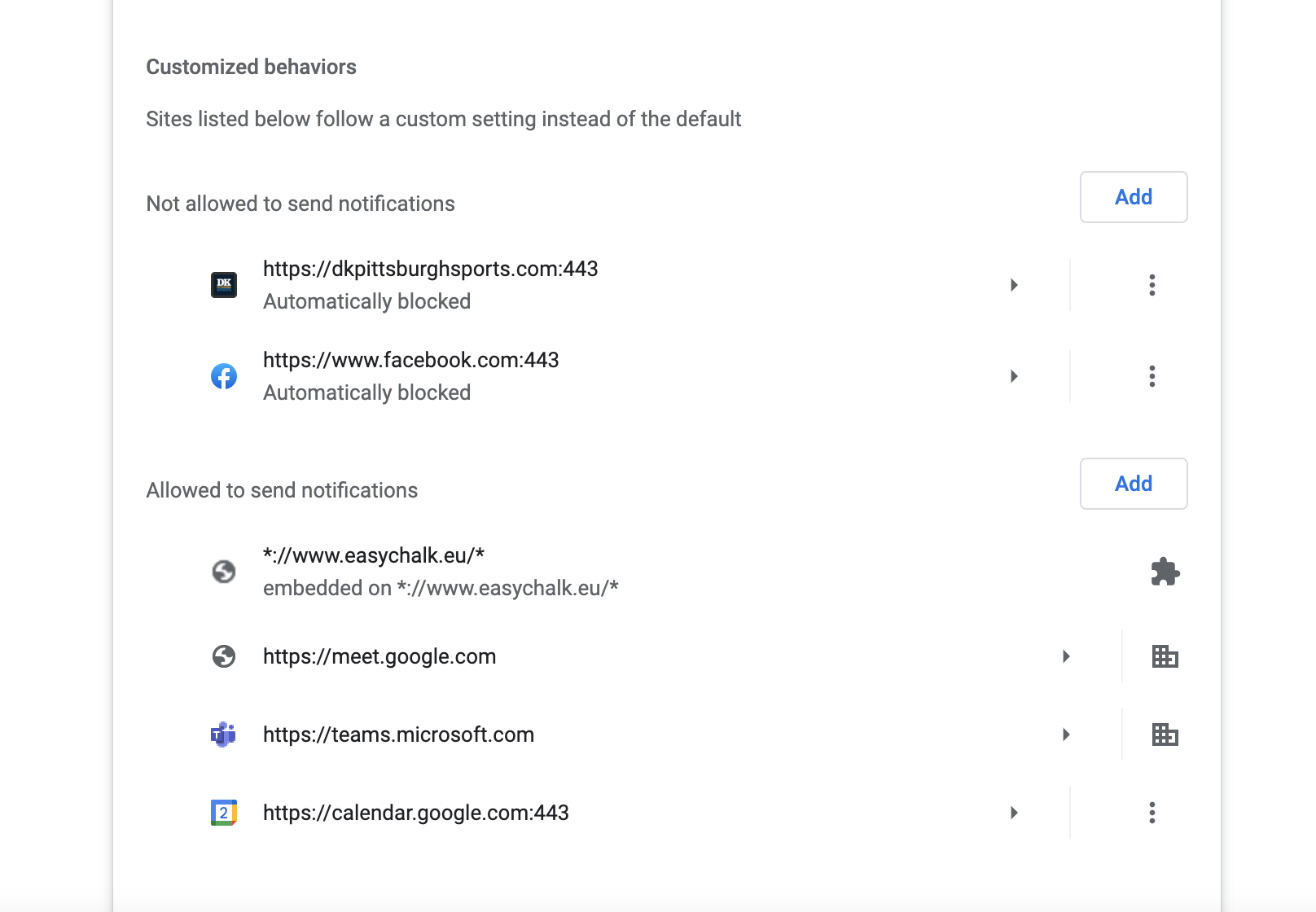Click 'Automatically blocked' under www.facebook.com

tap(367, 392)
